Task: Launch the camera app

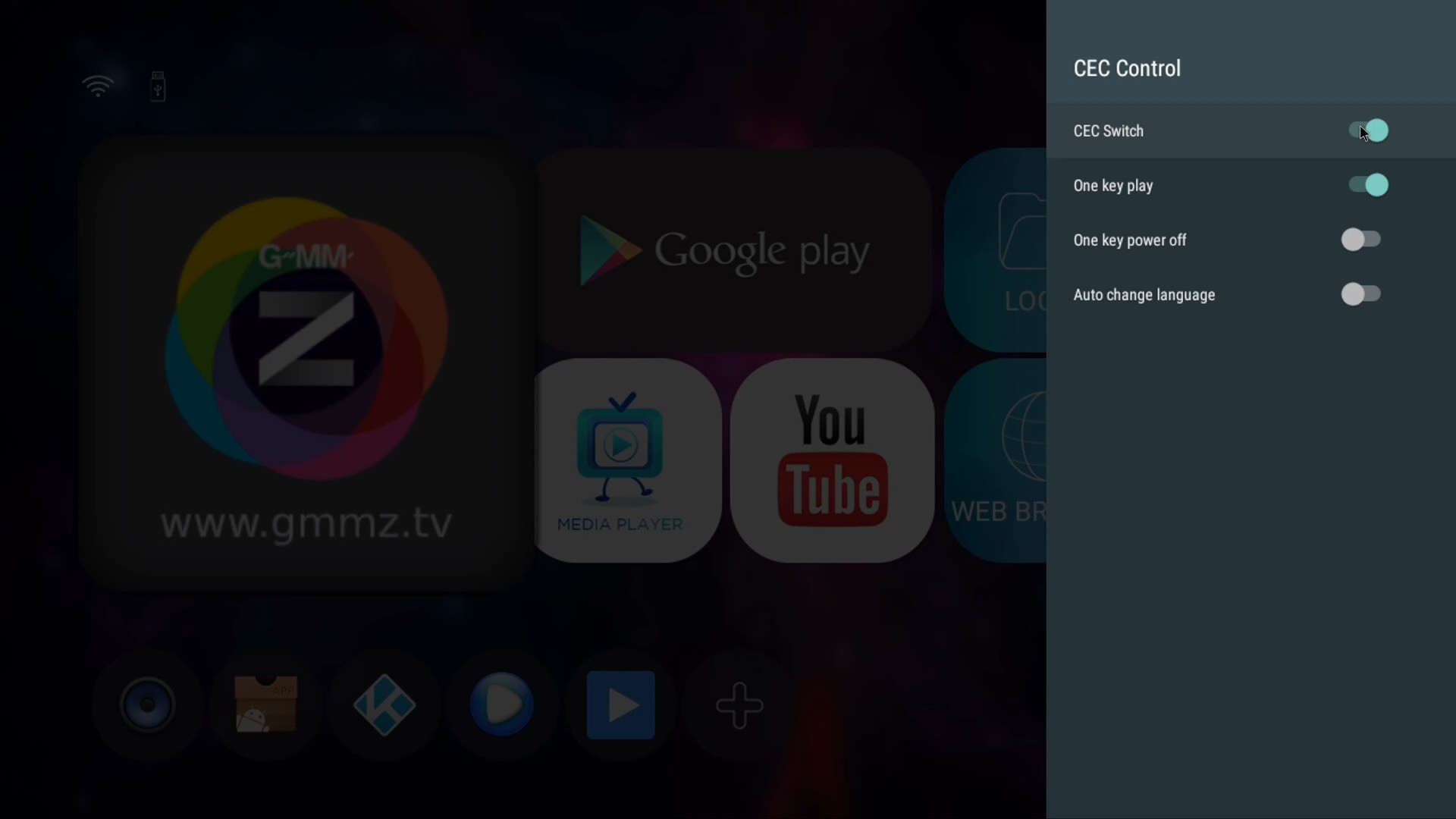Action: [x=147, y=705]
